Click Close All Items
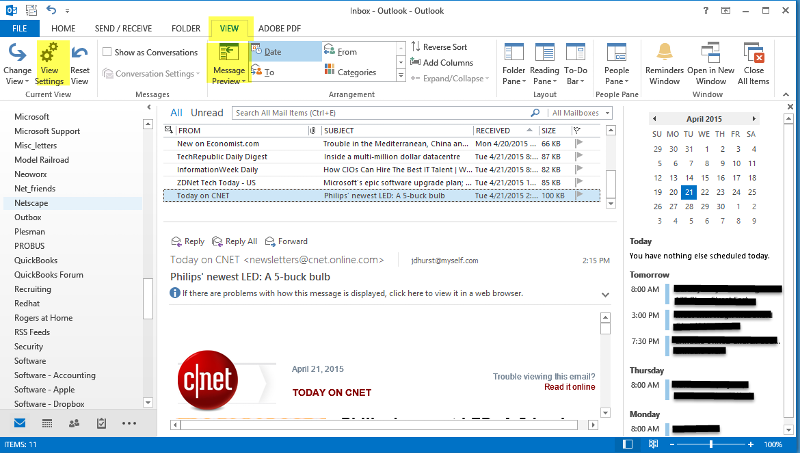The height and width of the screenshot is (453, 800). pos(754,64)
